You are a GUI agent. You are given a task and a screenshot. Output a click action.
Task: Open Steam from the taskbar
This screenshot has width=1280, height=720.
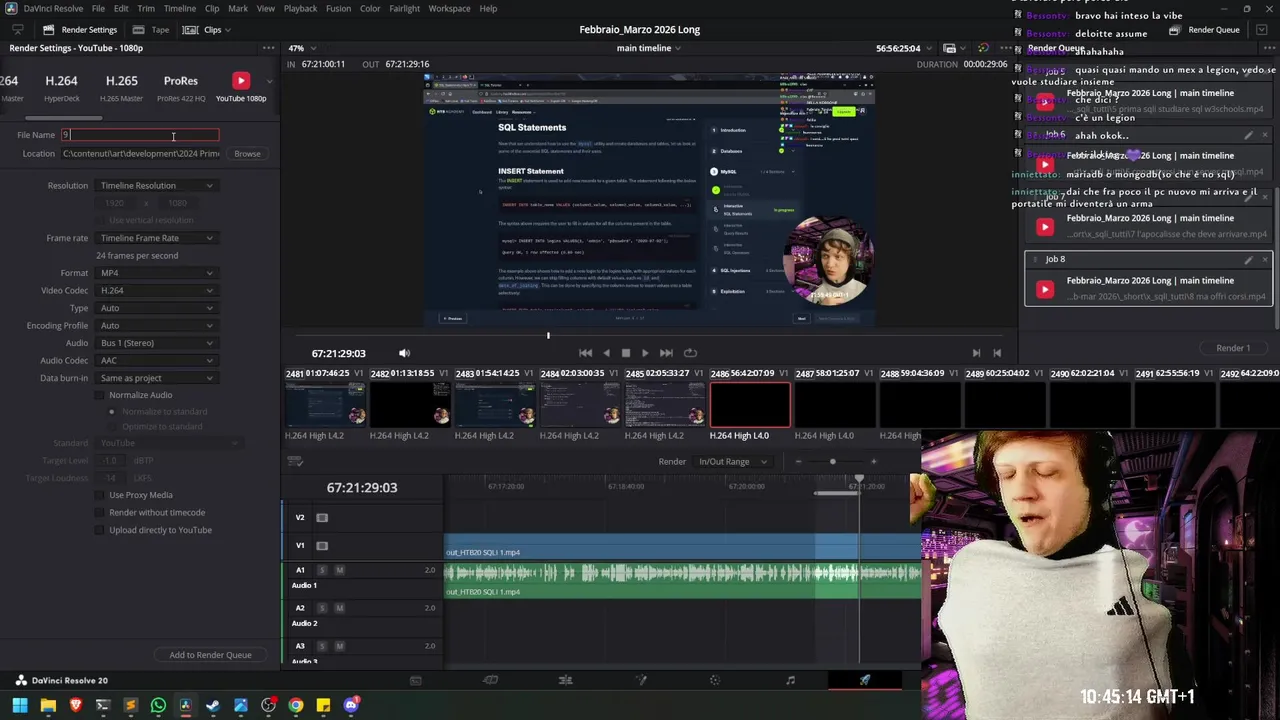click(213, 705)
